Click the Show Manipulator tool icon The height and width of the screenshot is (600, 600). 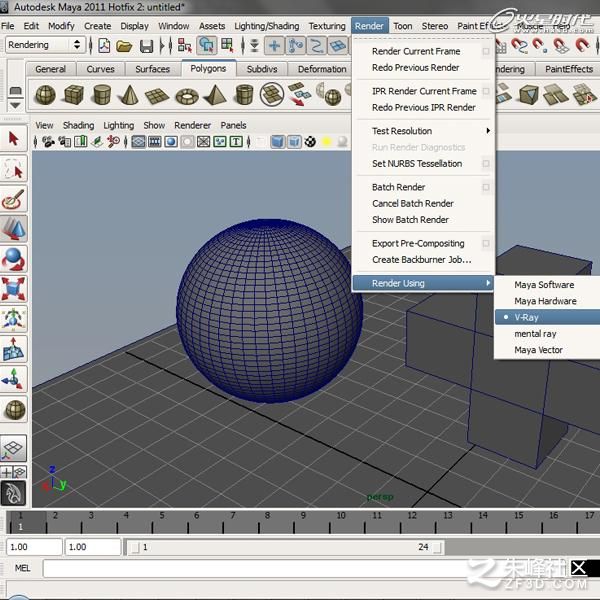point(14,379)
